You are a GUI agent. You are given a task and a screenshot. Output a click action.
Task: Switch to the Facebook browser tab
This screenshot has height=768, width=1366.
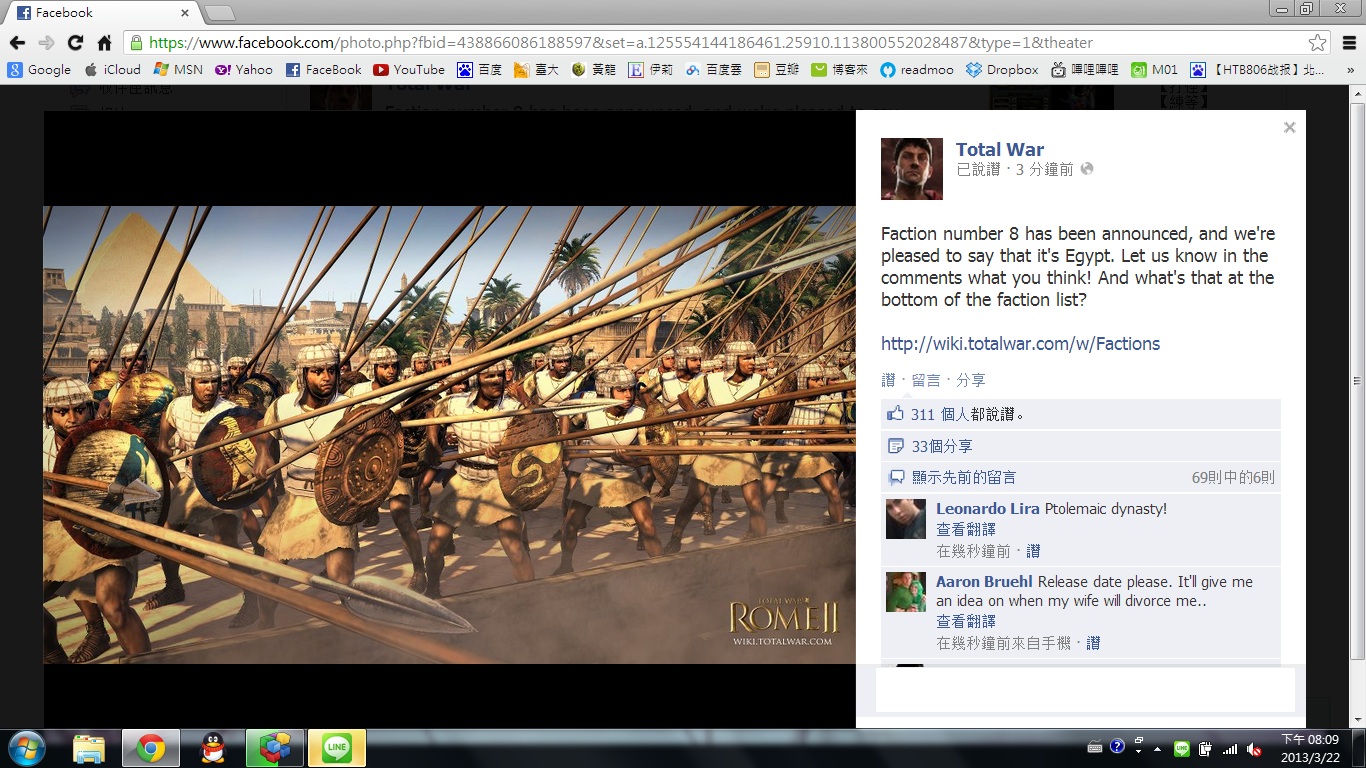click(103, 13)
